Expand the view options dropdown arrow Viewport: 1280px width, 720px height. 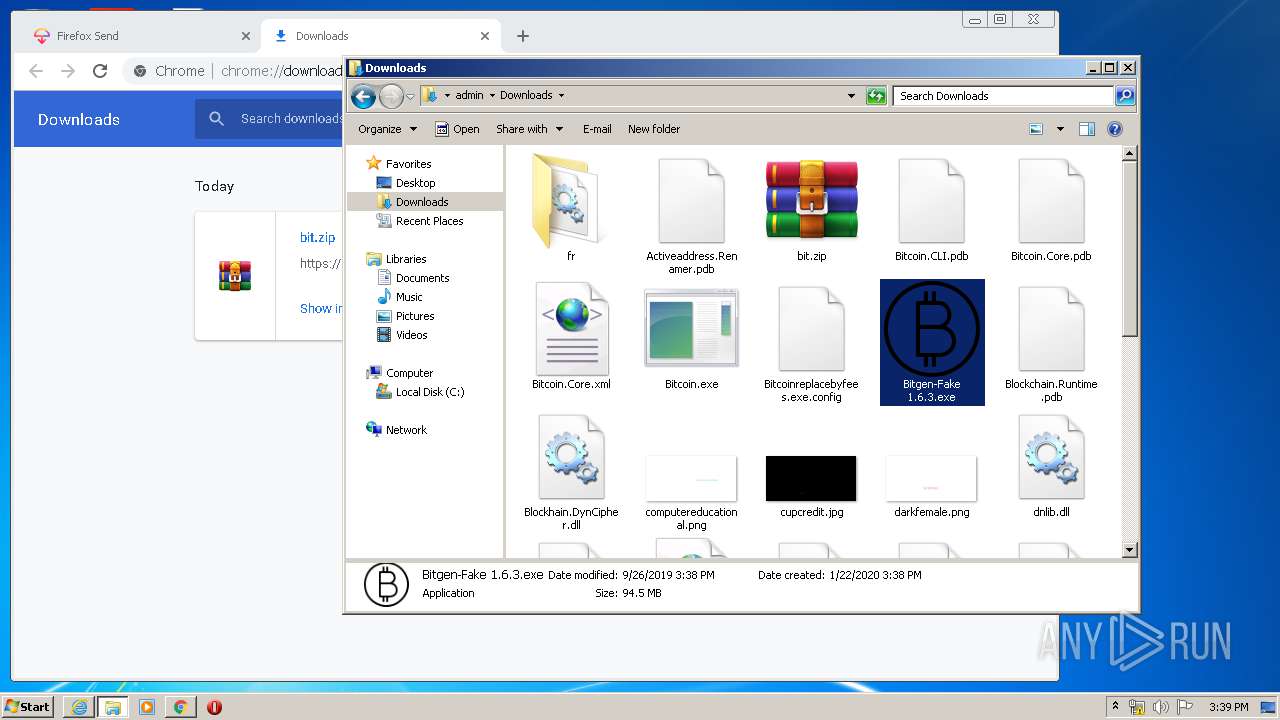pyautogui.click(x=1060, y=129)
